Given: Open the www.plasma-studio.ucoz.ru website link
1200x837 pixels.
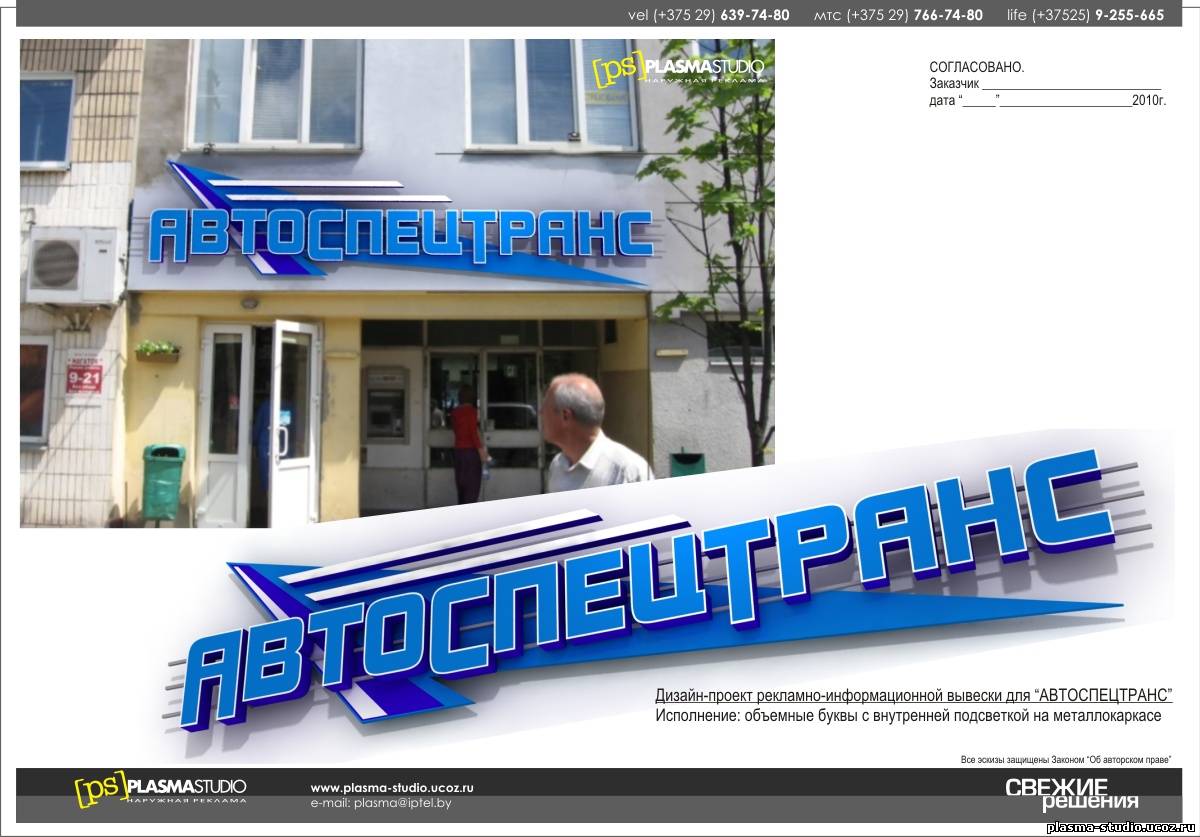Looking at the screenshot, I should click(x=392, y=787).
